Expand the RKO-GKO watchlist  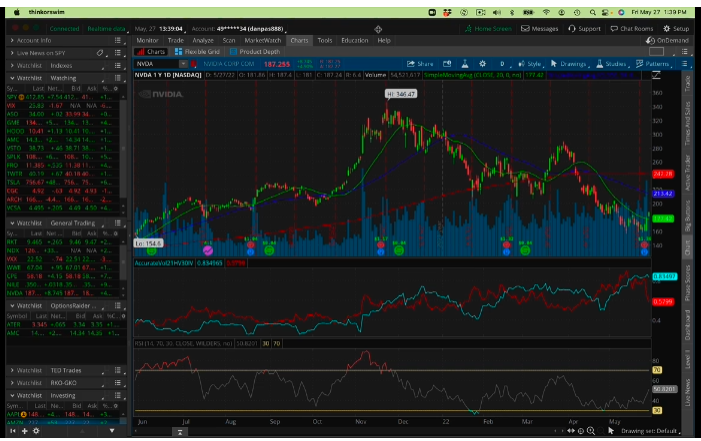click(x=12, y=383)
